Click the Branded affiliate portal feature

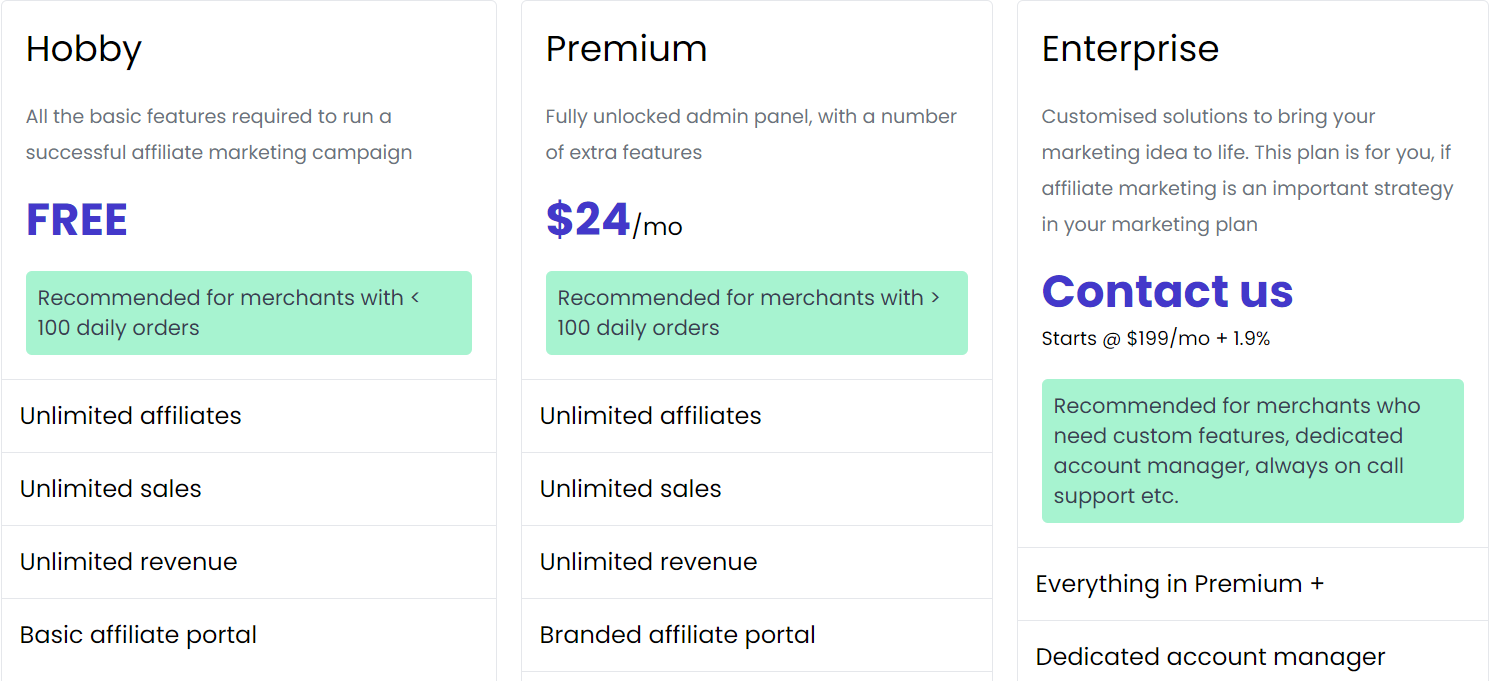(x=678, y=635)
